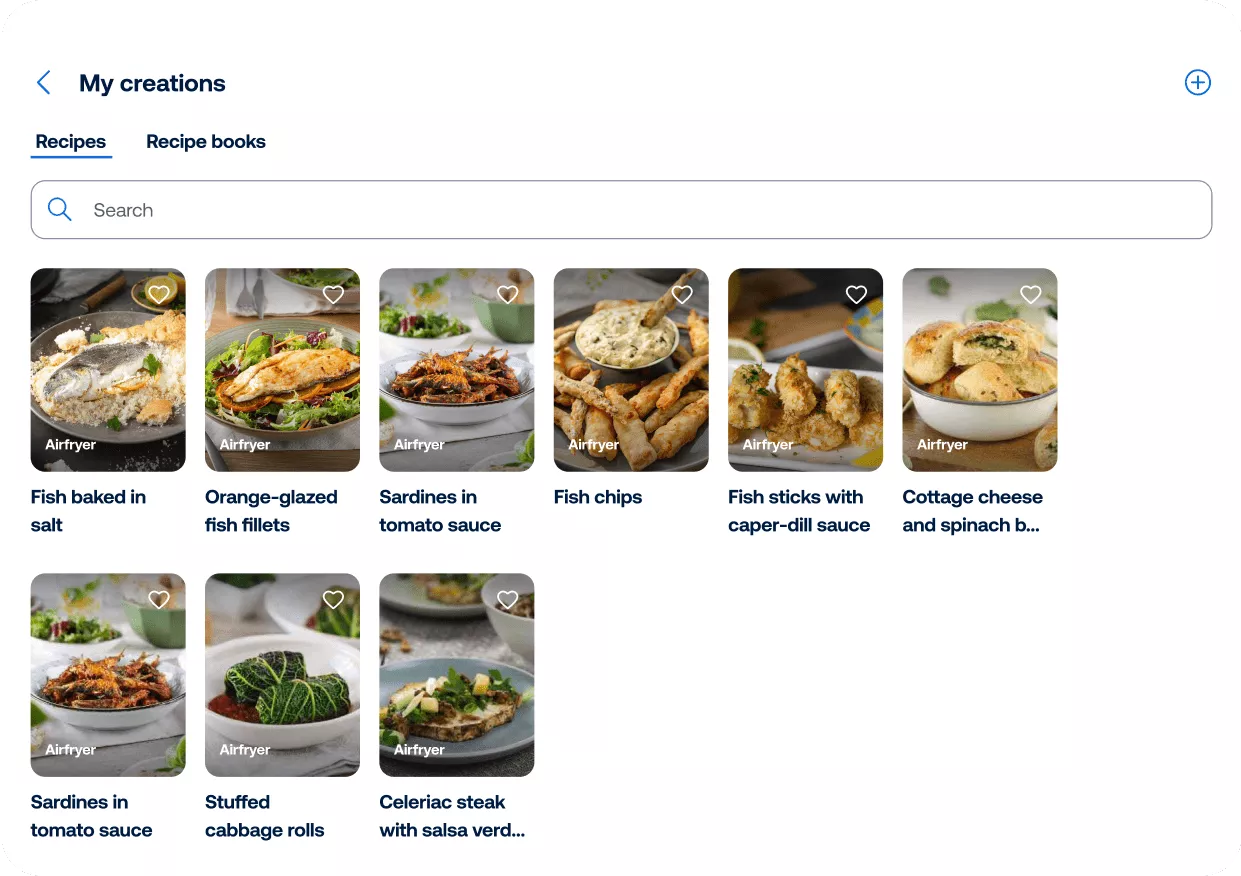
Task: Toggle the heart on Orange-glazed fish fillets
Action: [333, 294]
